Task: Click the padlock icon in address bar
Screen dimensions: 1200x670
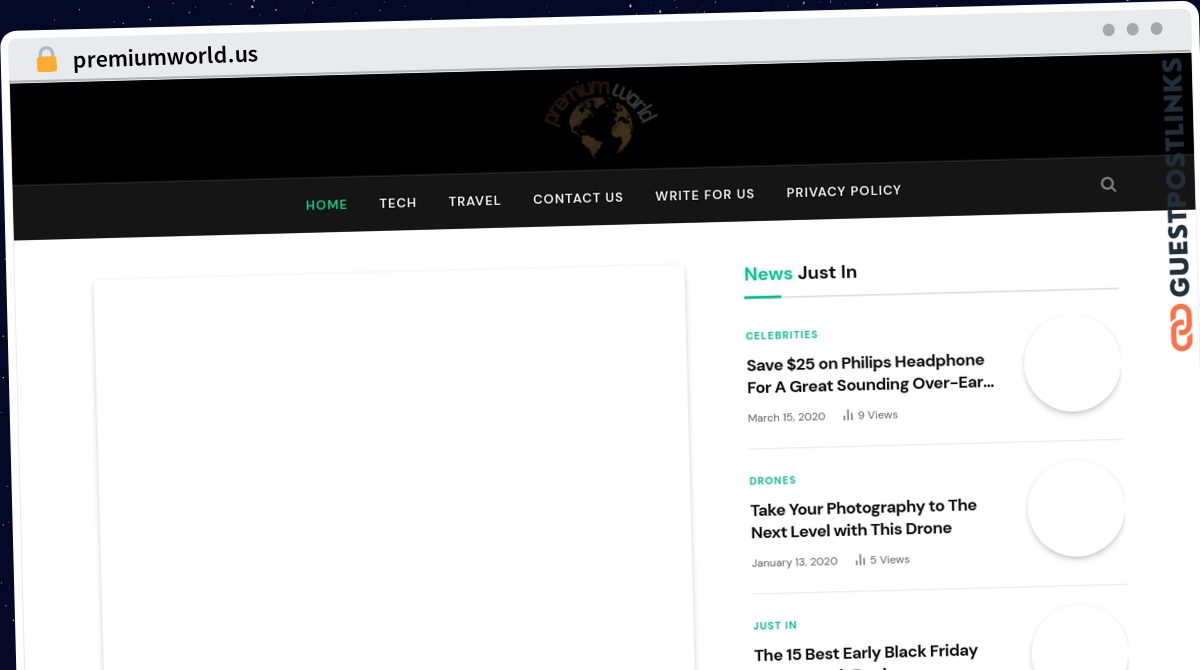Action: [46, 60]
